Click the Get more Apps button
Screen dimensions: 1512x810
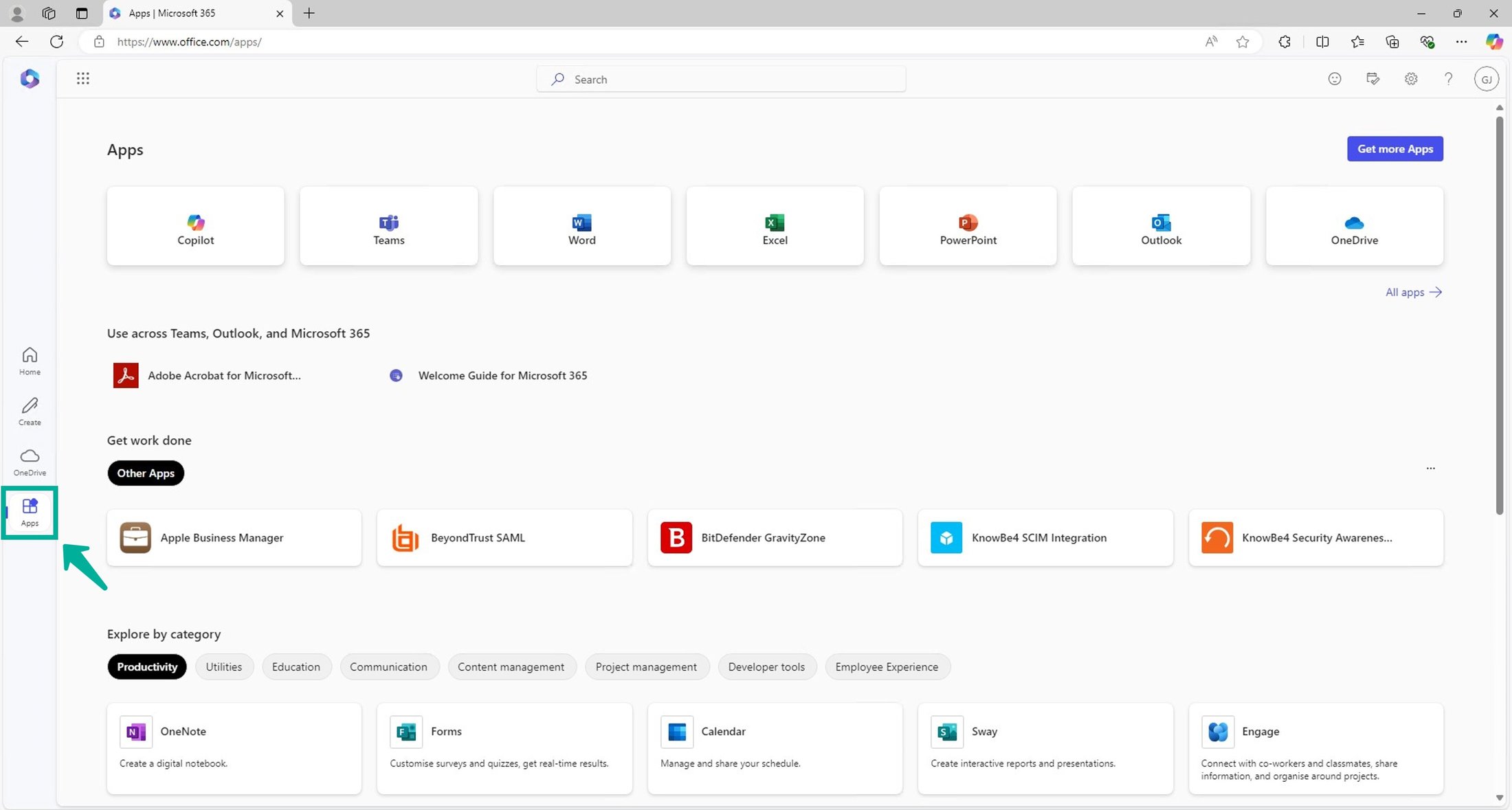(1394, 148)
